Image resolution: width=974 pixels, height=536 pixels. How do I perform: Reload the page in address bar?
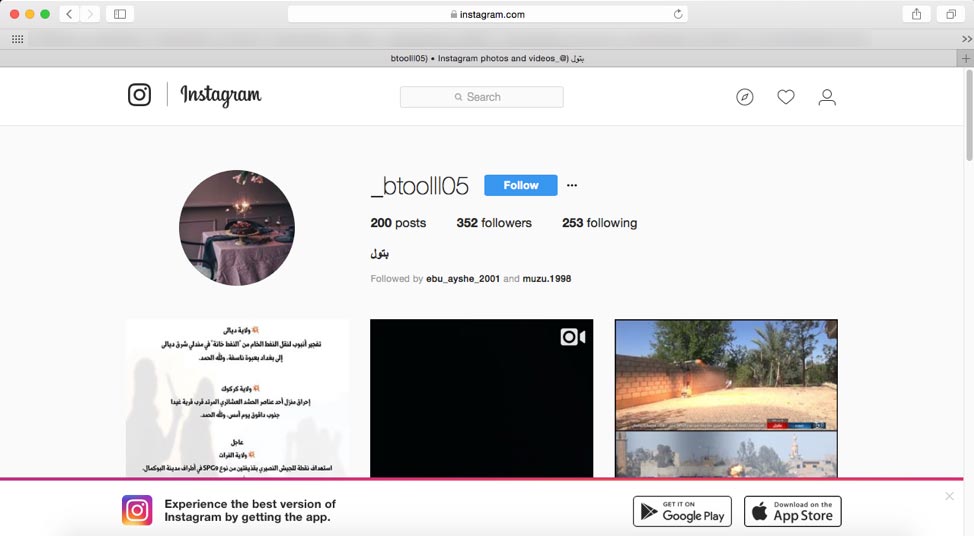(x=678, y=14)
